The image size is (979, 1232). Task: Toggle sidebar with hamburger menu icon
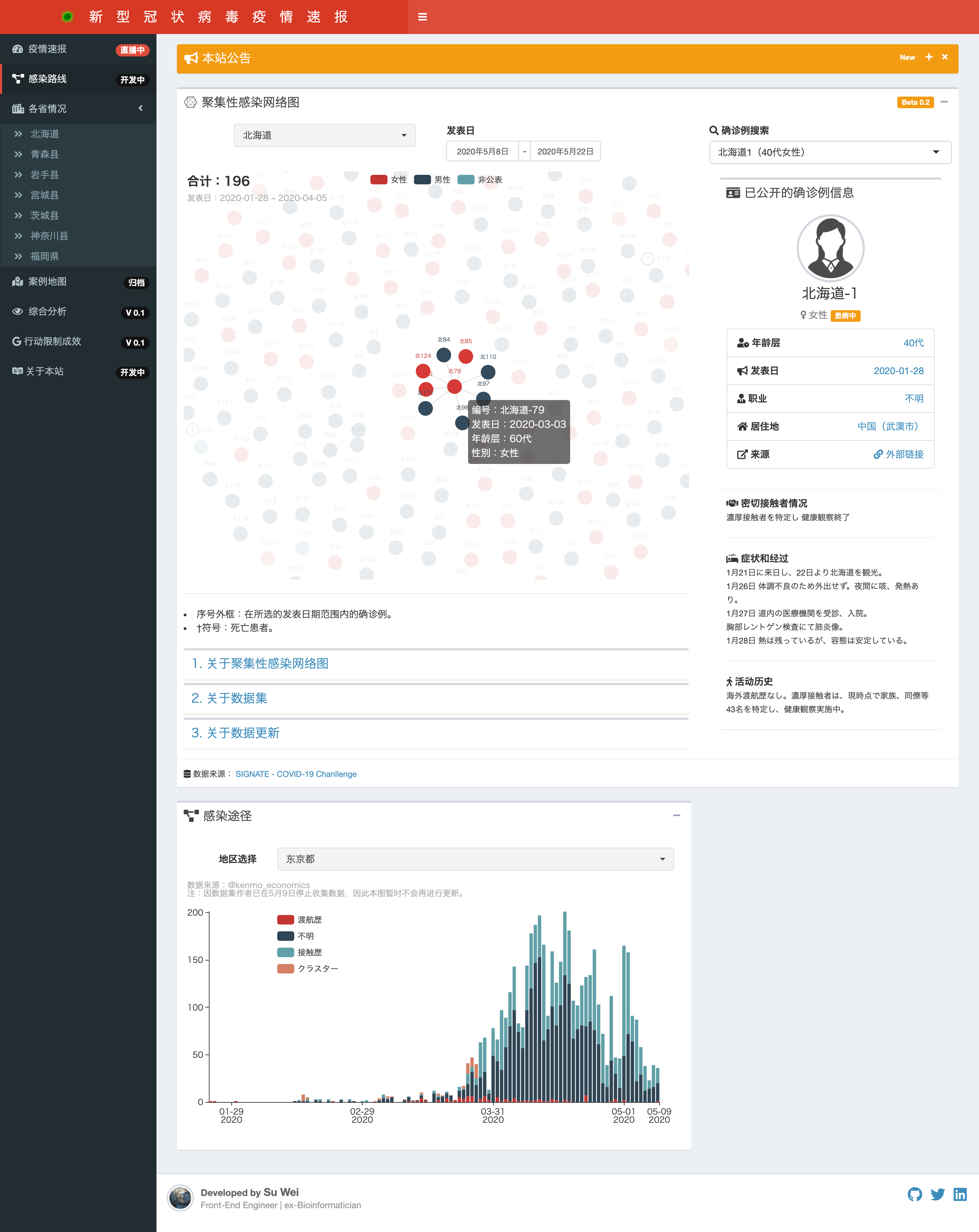coord(422,17)
